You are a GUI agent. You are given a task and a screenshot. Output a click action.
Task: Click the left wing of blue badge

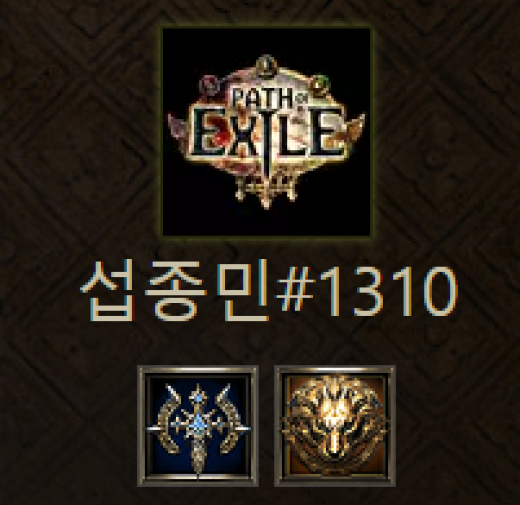tap(168, 420)
